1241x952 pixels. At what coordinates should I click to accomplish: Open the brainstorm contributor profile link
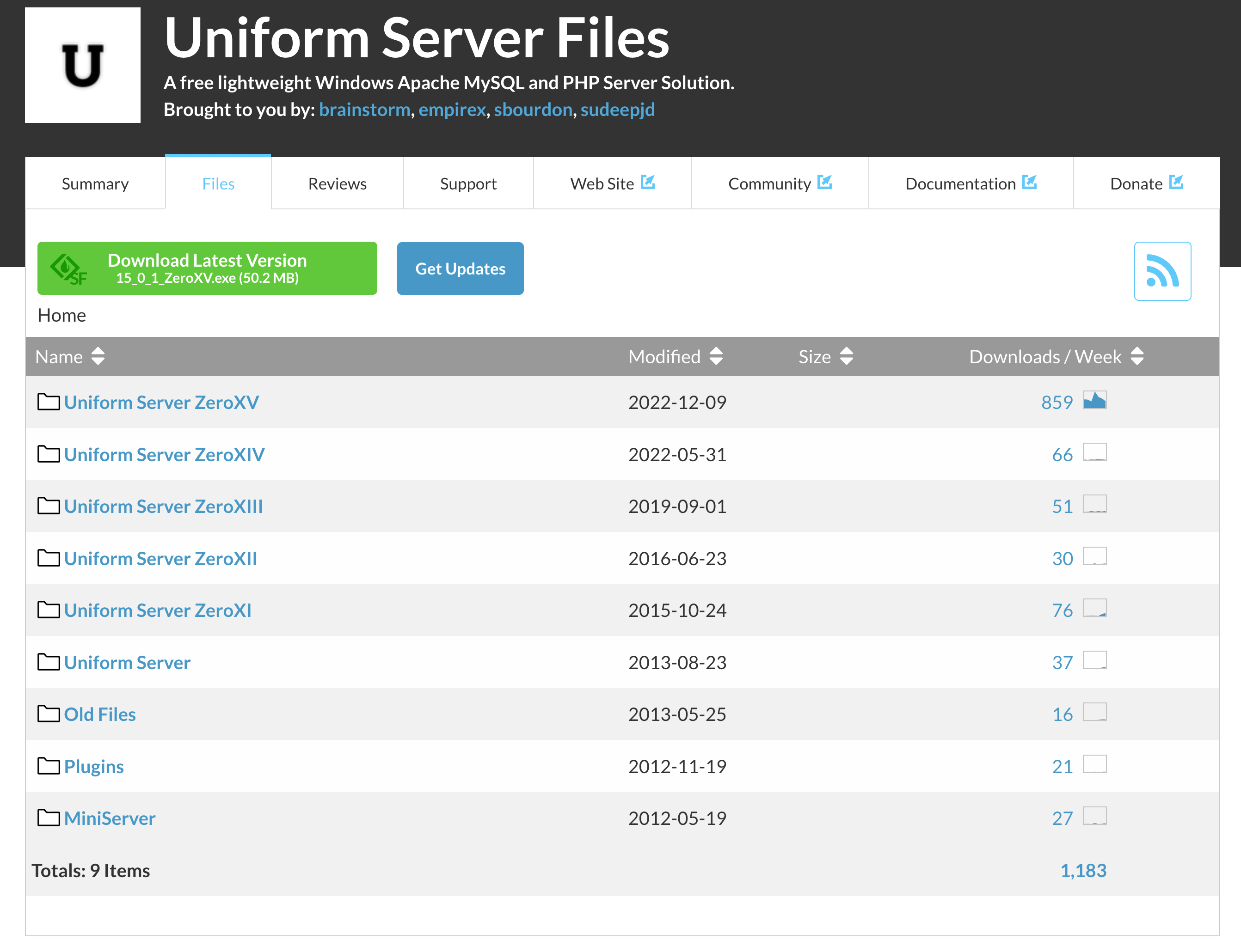pyautogui.click(x=364, y=110)
